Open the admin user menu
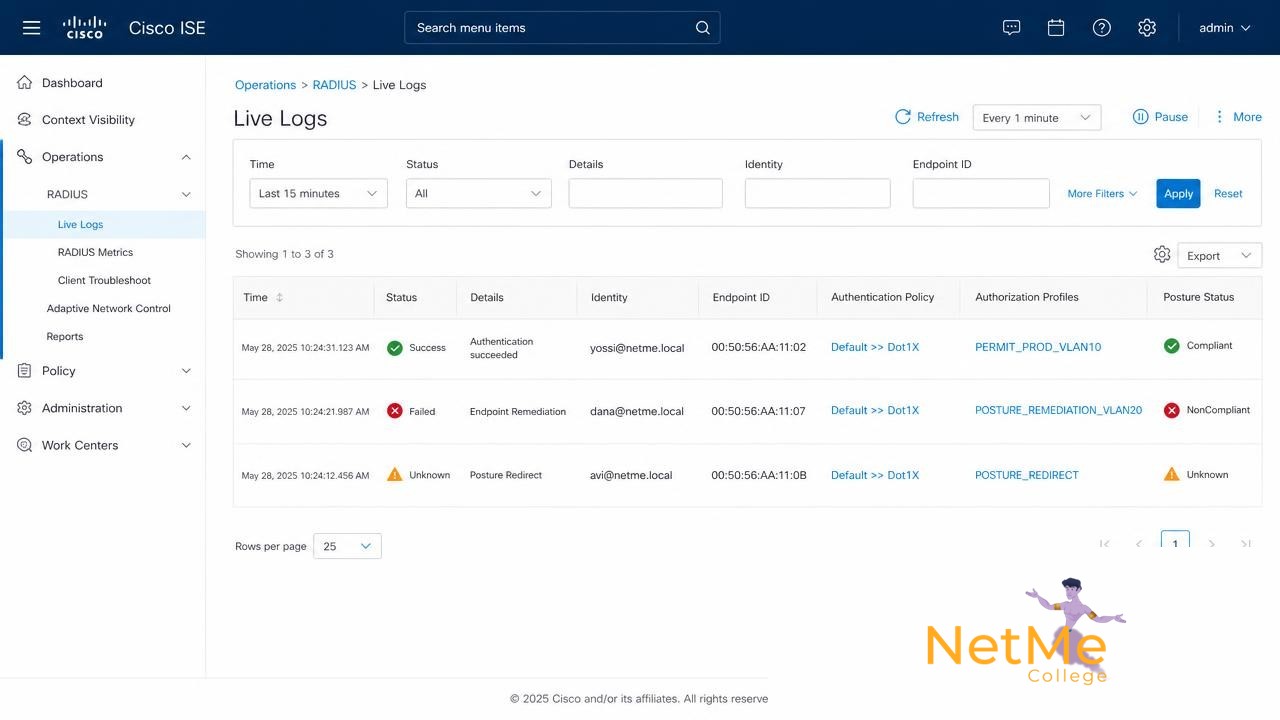The width and height of the screenshot is (1280, 720). click(1225, 28)
